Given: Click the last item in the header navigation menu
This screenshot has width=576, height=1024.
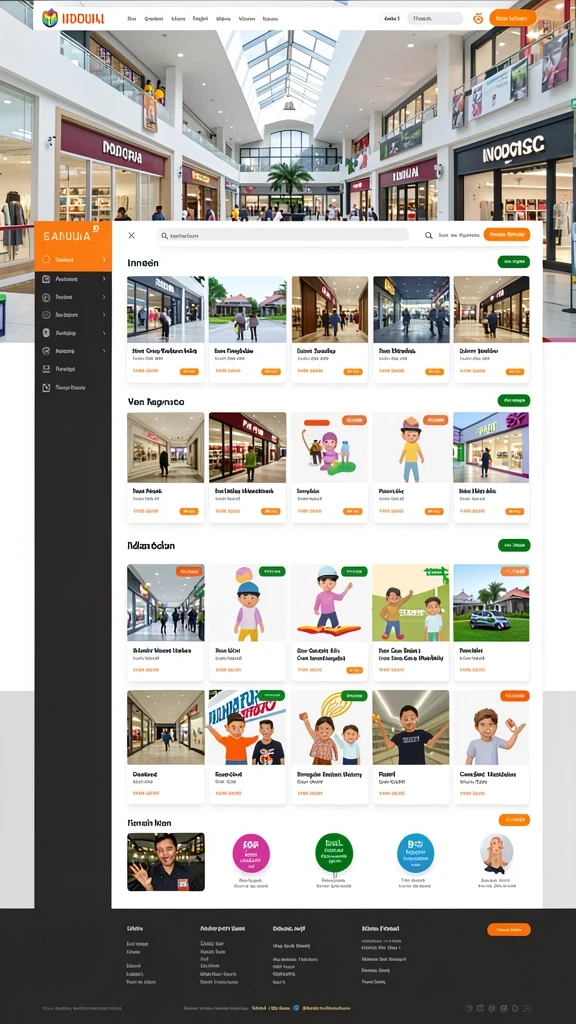Looking at the screenshot, I should [270, 19].
